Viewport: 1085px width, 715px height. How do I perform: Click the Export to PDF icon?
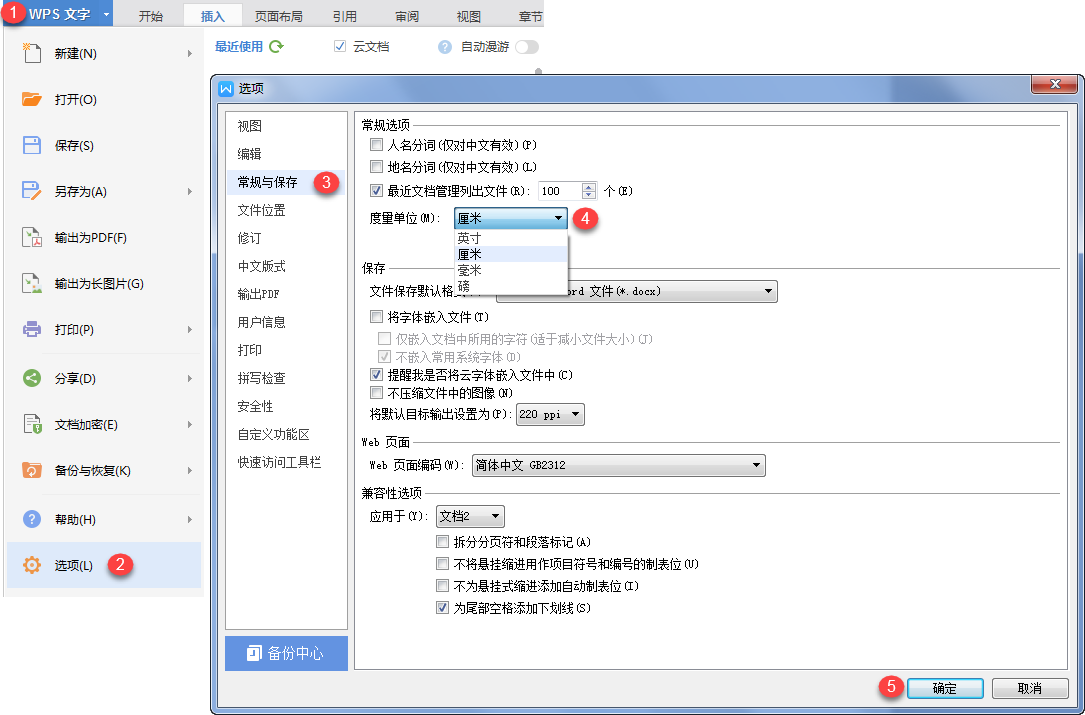click(32, 237)
